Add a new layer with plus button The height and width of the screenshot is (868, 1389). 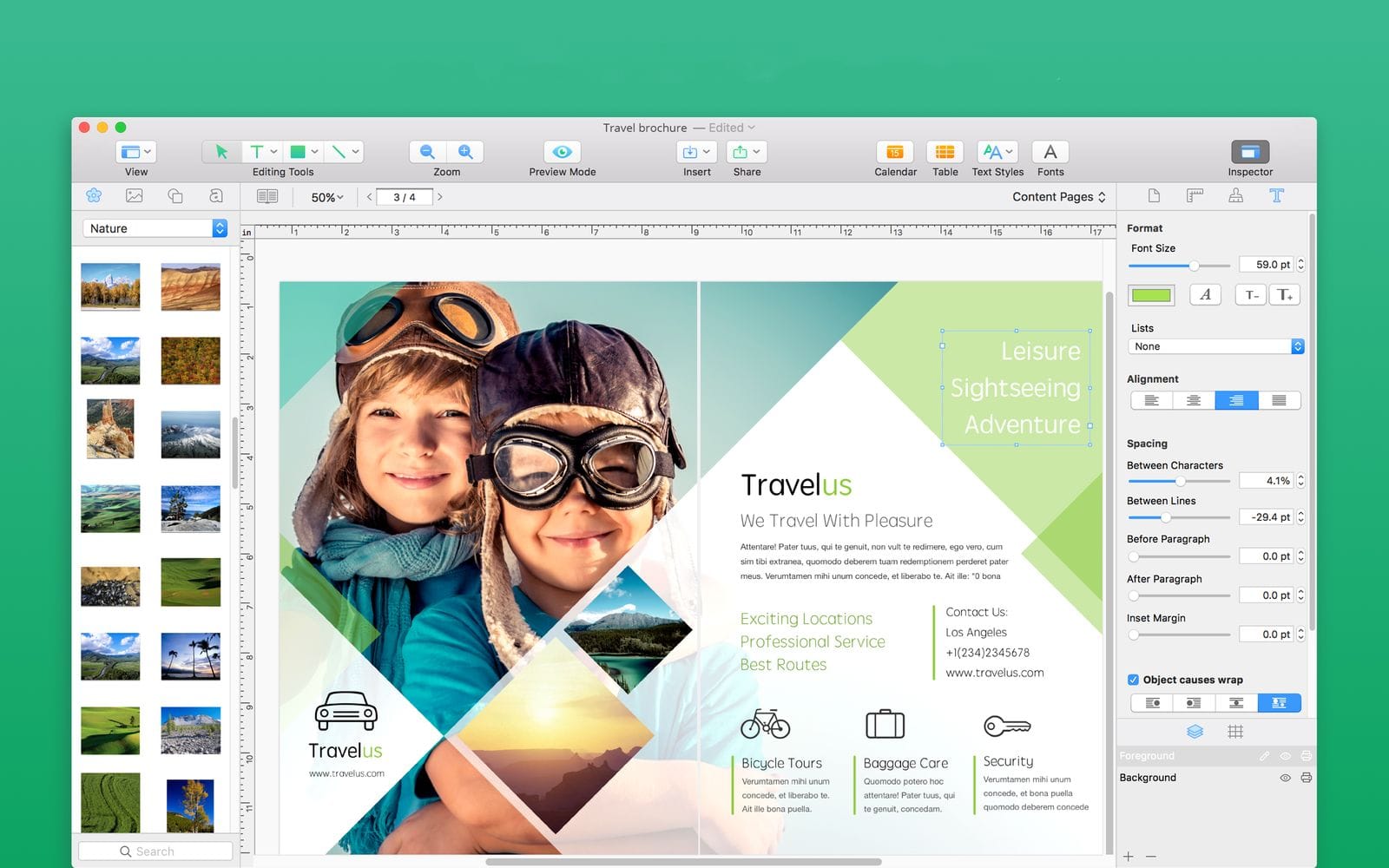click(1128, 857)
